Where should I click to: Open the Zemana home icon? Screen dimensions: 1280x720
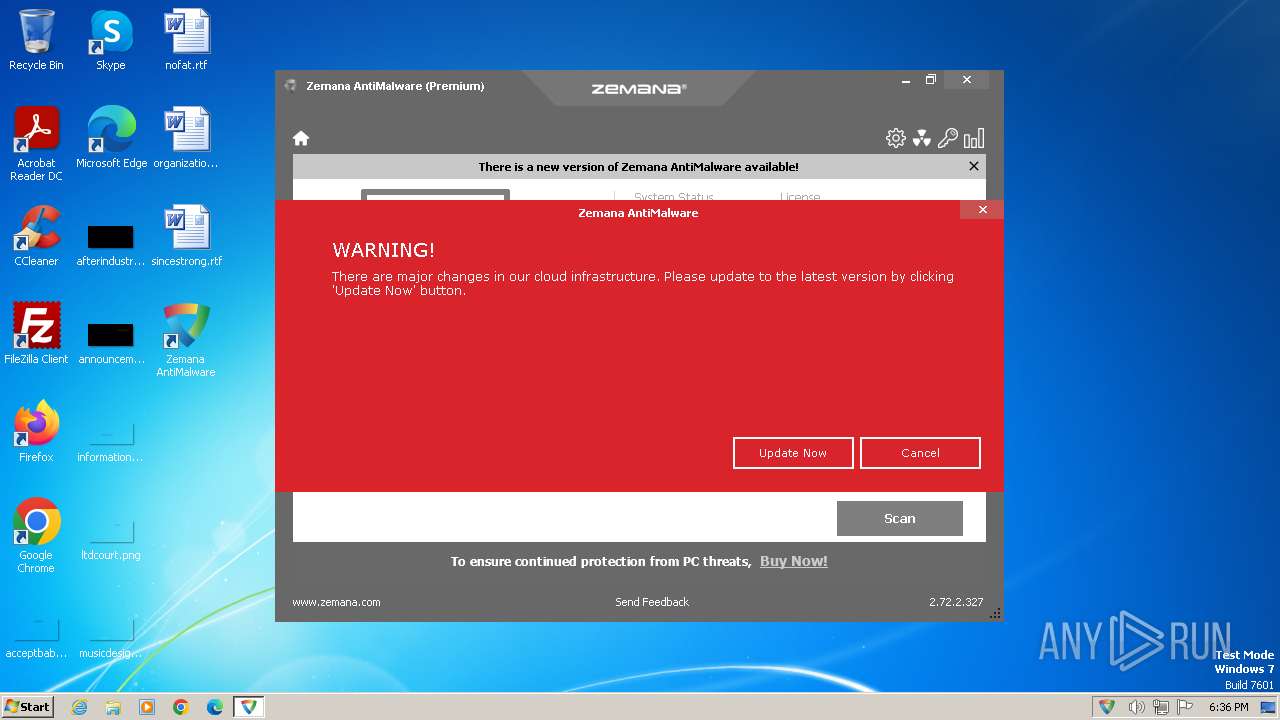click(301, 138)
